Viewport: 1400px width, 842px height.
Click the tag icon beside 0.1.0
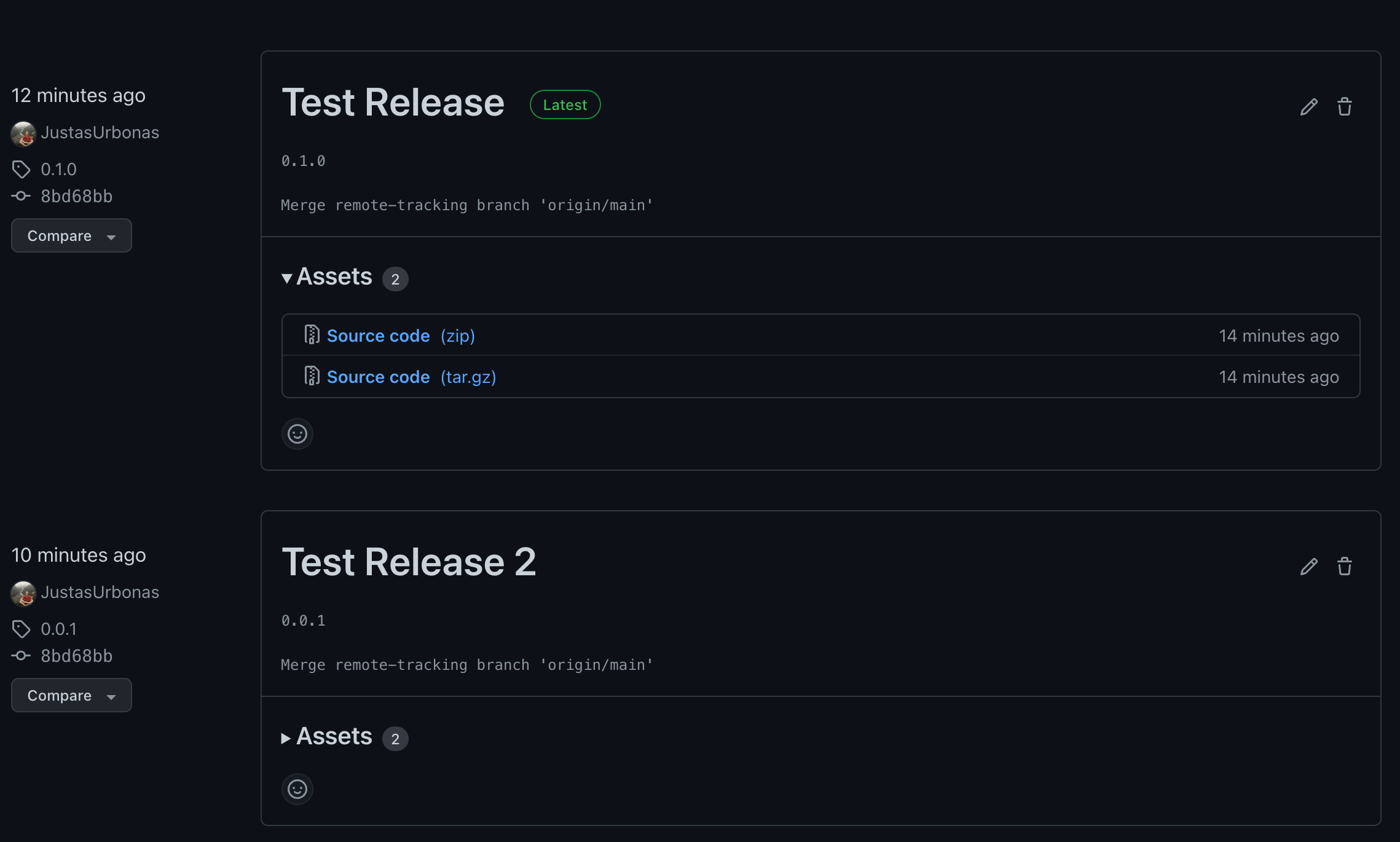[x=21, y=169]
